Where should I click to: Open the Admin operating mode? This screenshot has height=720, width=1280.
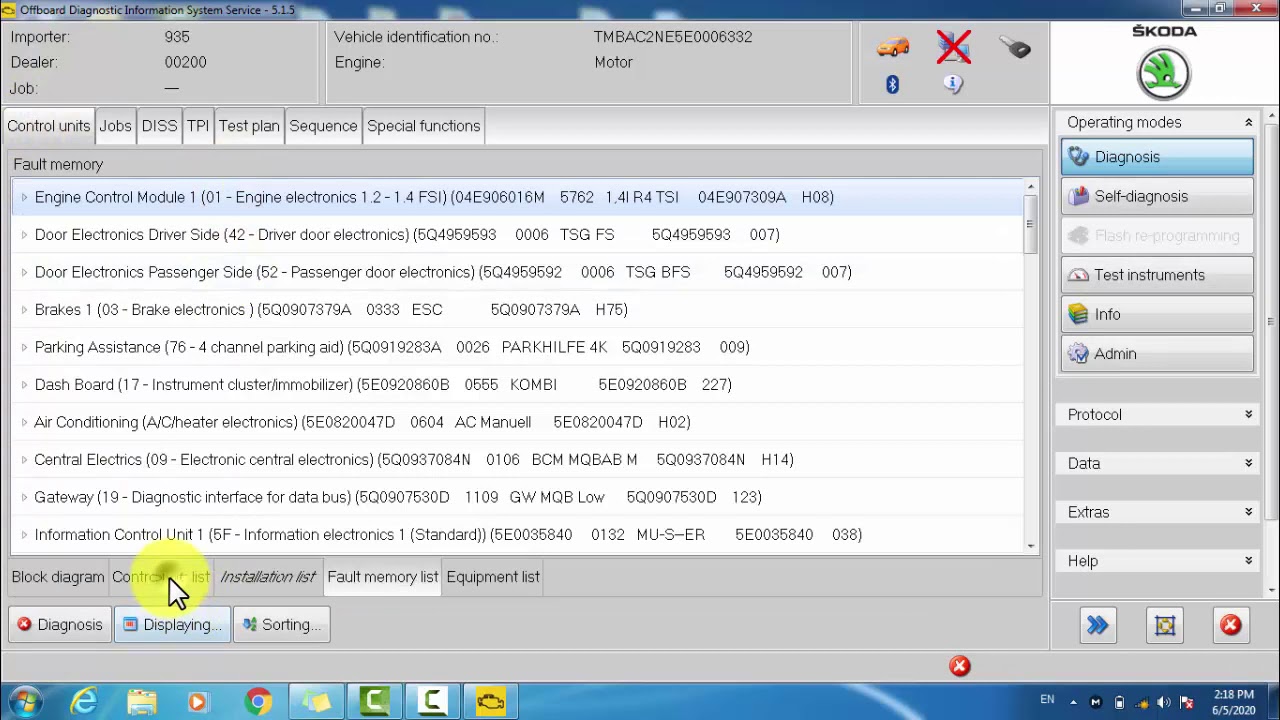click(1157, 354)
